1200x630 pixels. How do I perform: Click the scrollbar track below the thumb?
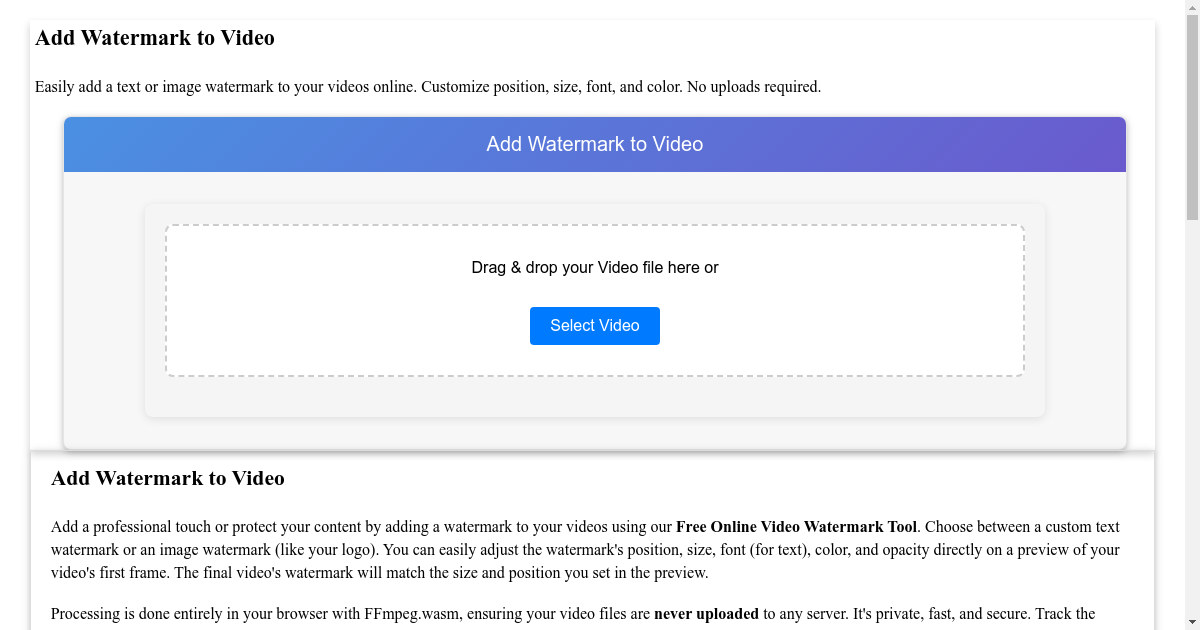1193,400
